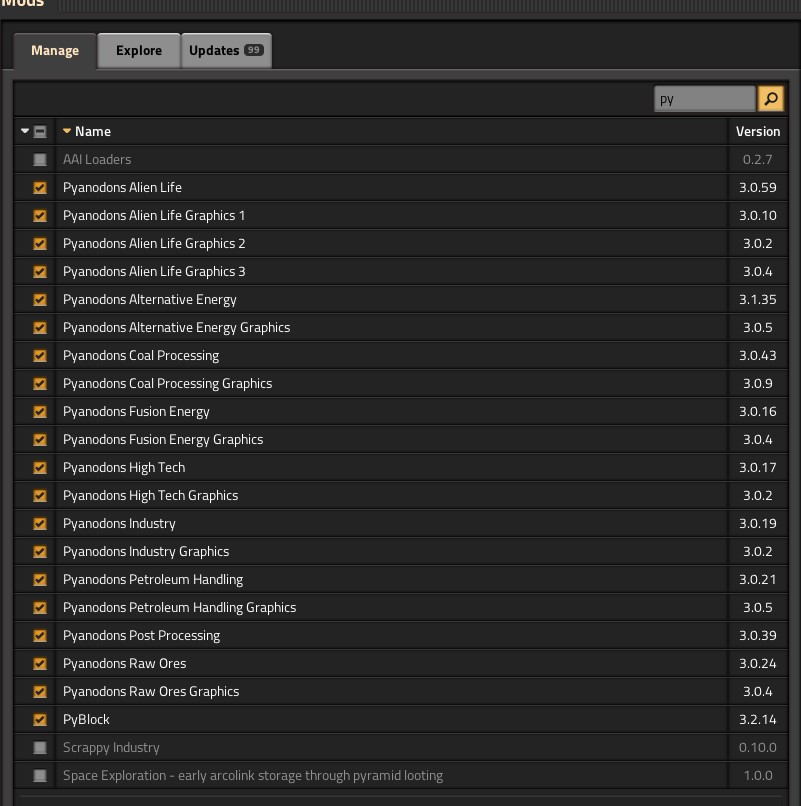Toggle Pyanodons Alternative Energy Graphics checkbox

40,327
